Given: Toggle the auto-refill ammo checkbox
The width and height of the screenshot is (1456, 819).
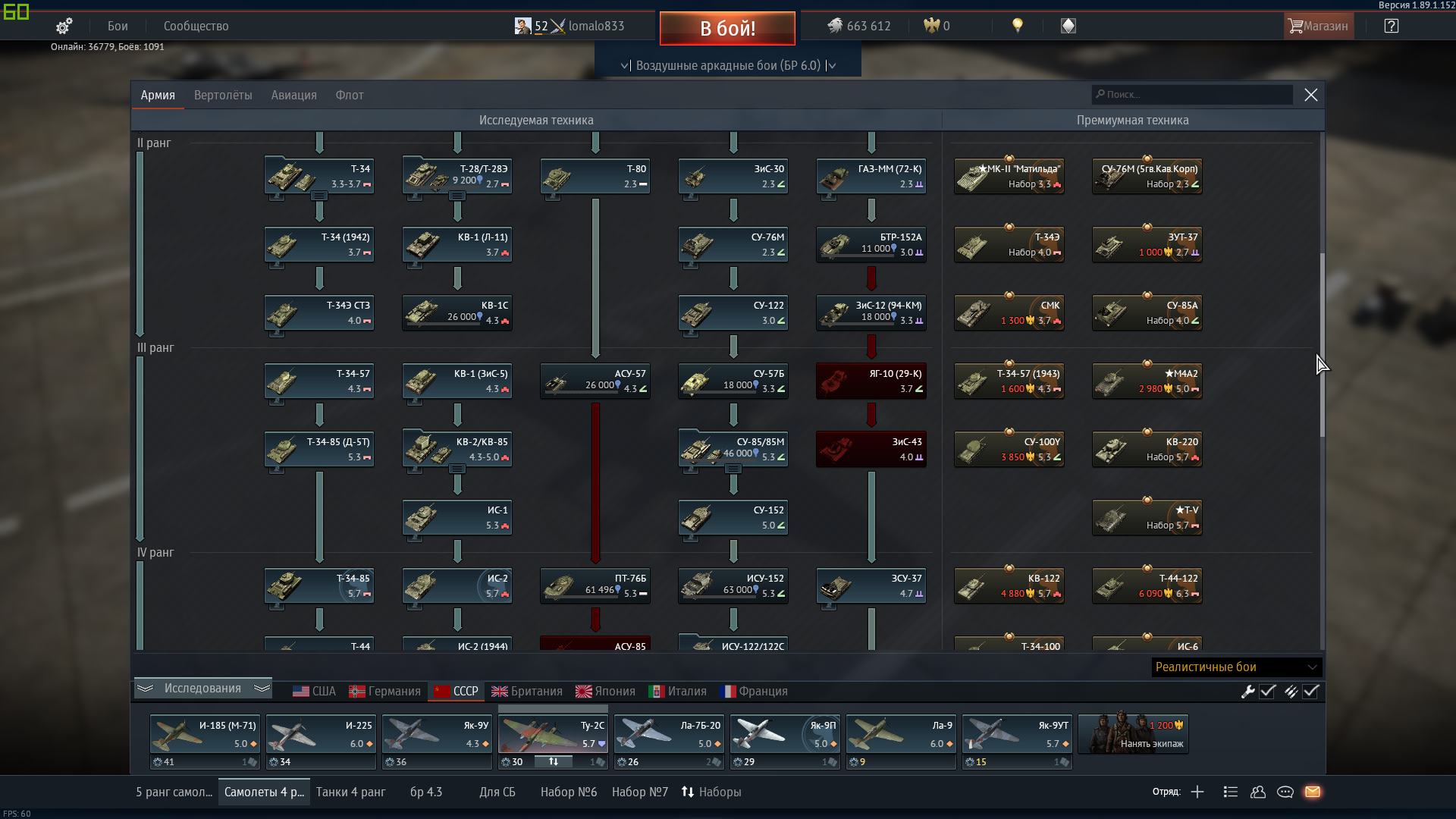Looking at the screenshot, I should click(x=1311, y=692).
